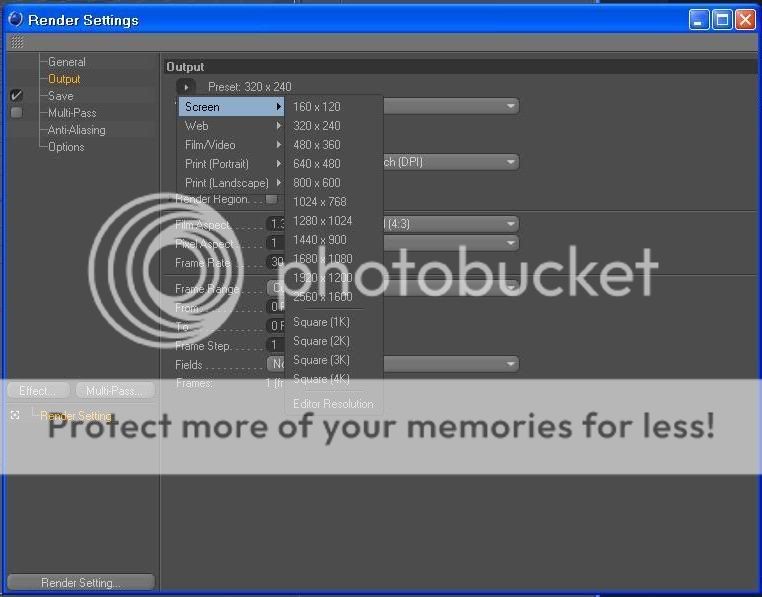Open the Film Aspect (4:3) dropdown
The width and height of the screenshot is (762, 597).
(x=451, y=224)
